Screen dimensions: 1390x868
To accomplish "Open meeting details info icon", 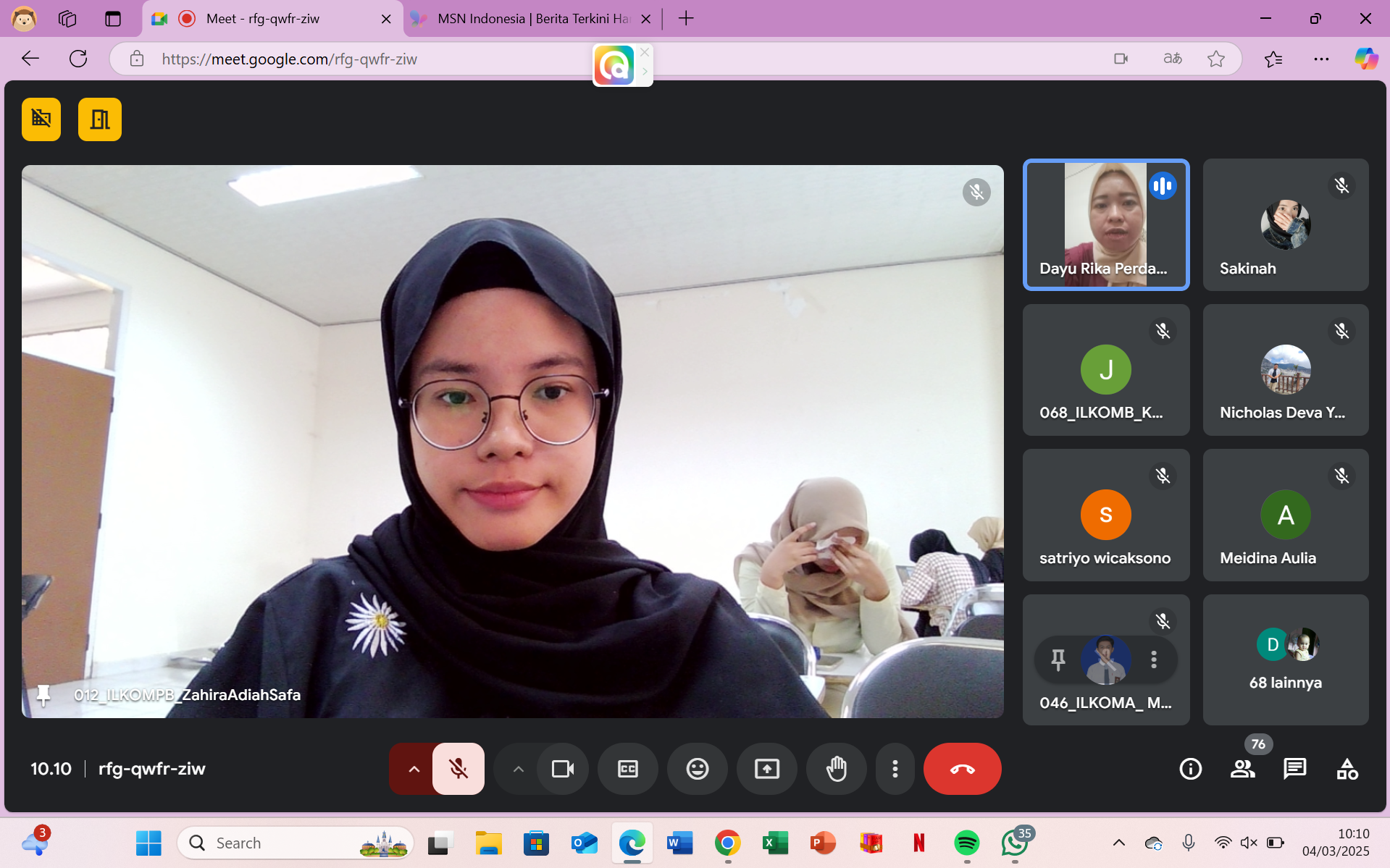I will click(x=1190, y=769).
